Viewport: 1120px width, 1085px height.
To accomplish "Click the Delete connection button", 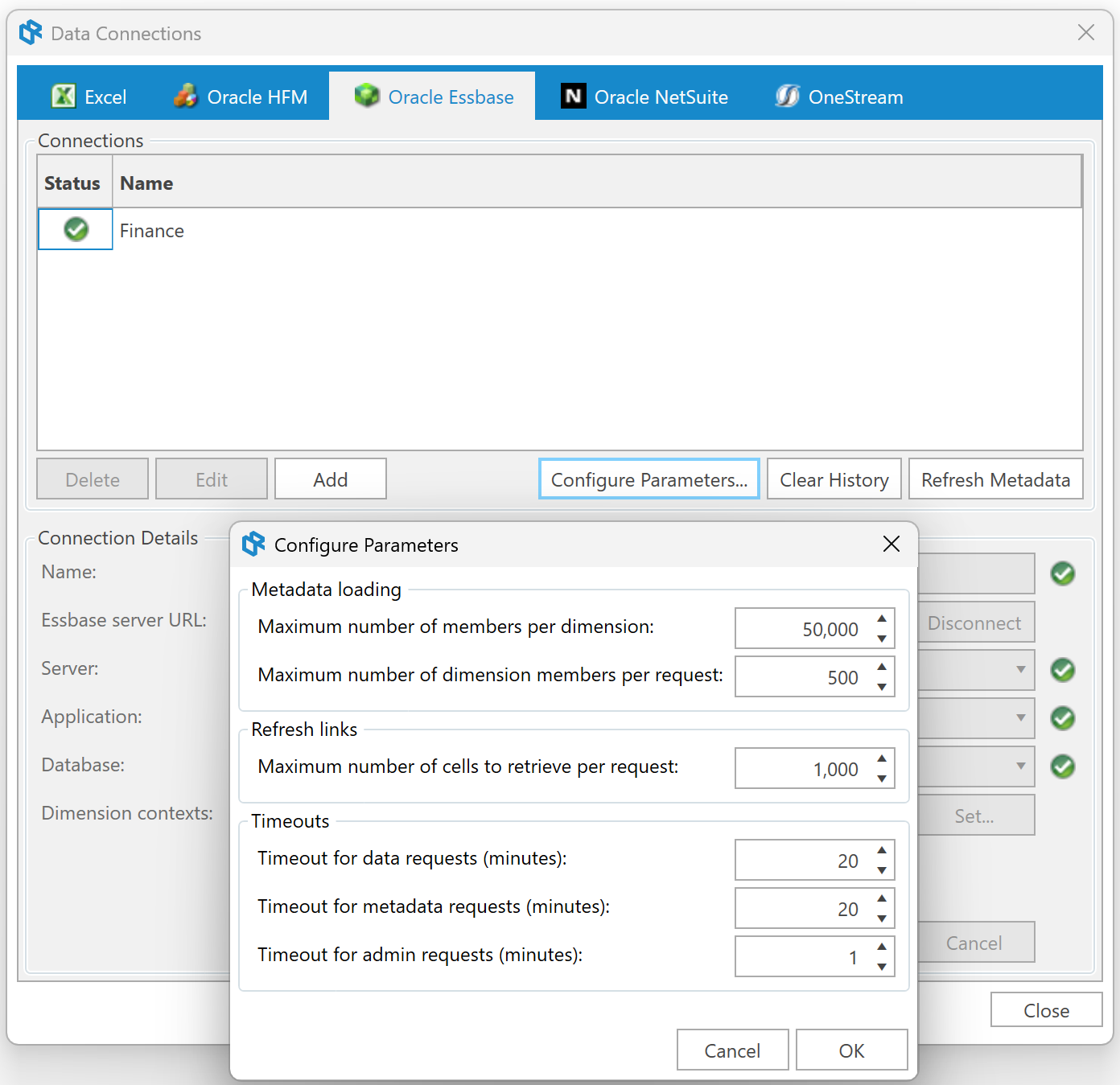I will [x=93, y=479].
